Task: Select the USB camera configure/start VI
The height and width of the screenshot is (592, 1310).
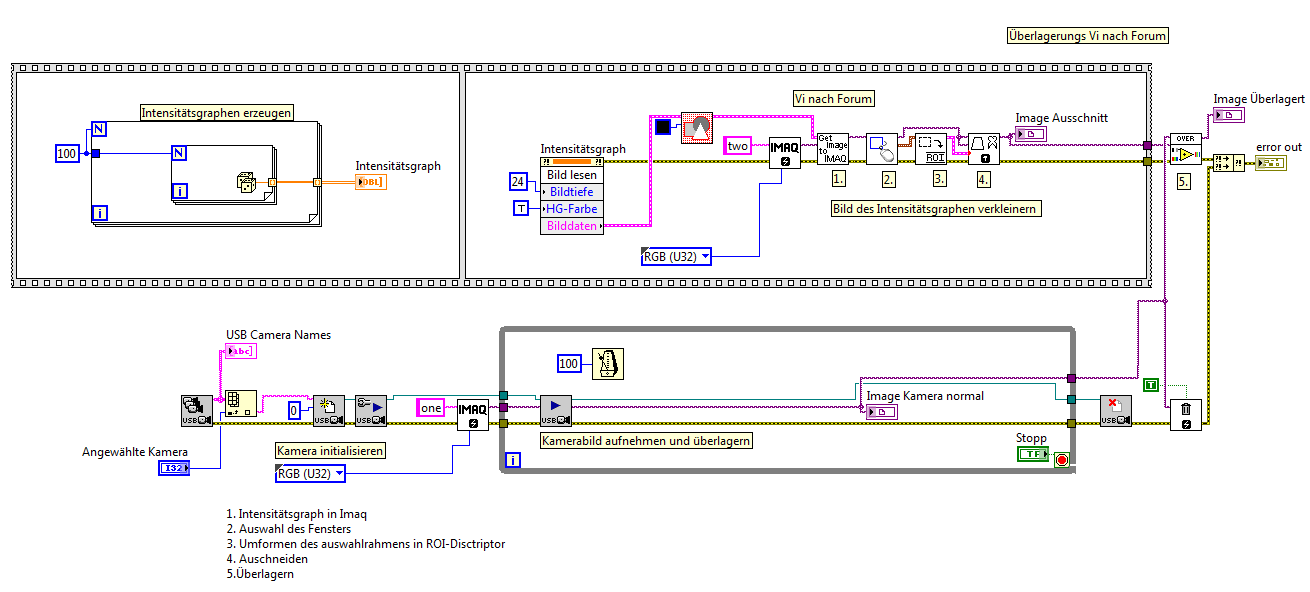Action: [371, 410]
